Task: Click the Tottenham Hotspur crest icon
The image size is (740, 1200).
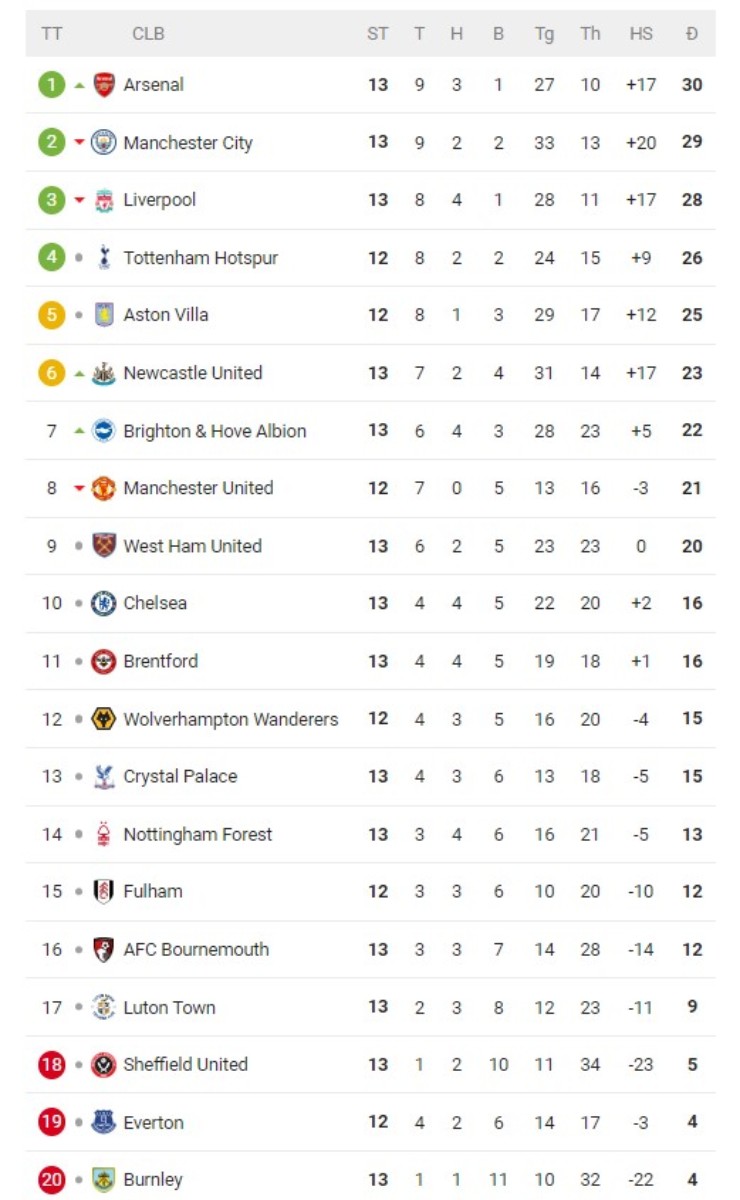Action: pyautogui.click(x=104, y=258)
